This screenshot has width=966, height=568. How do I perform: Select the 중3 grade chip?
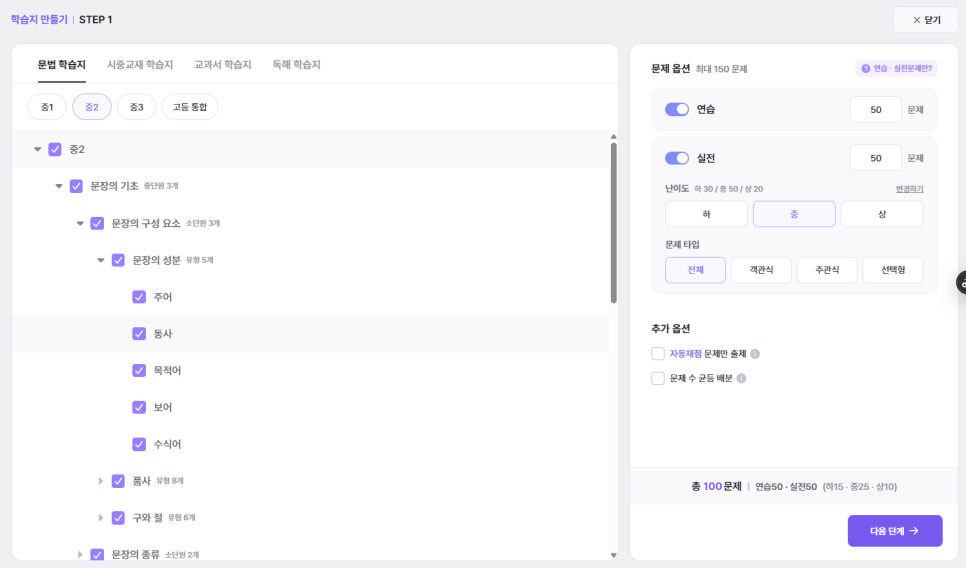pos(137,107)
